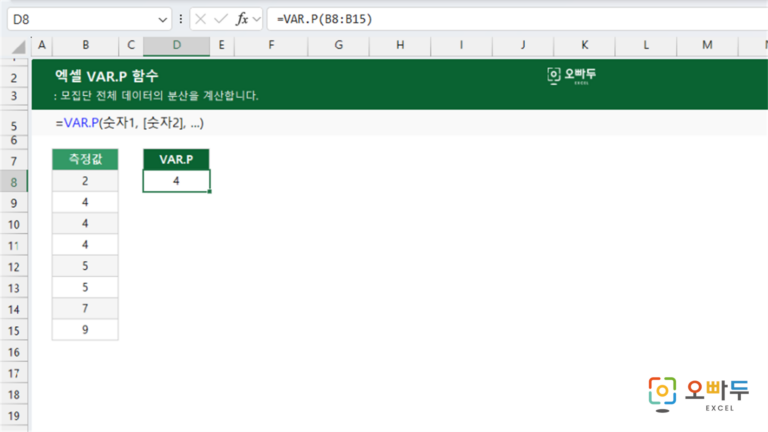Image resolution: width=768 pixels, height=432 pixels.
Task: Select column C header
Action: pos(131,45)
